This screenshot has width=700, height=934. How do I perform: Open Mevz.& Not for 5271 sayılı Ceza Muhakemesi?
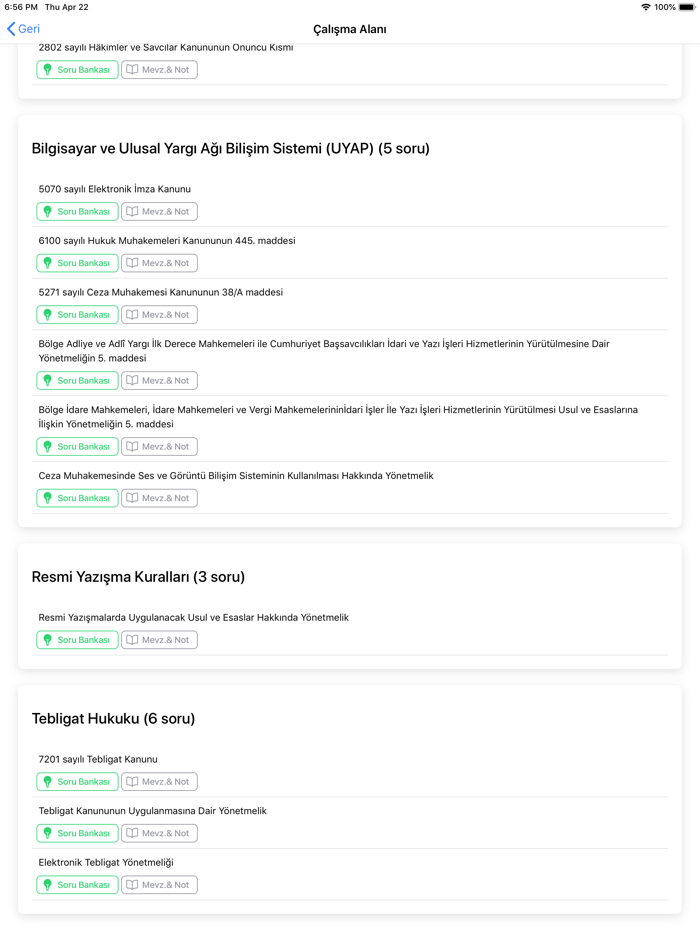click(x=159, y=314)
